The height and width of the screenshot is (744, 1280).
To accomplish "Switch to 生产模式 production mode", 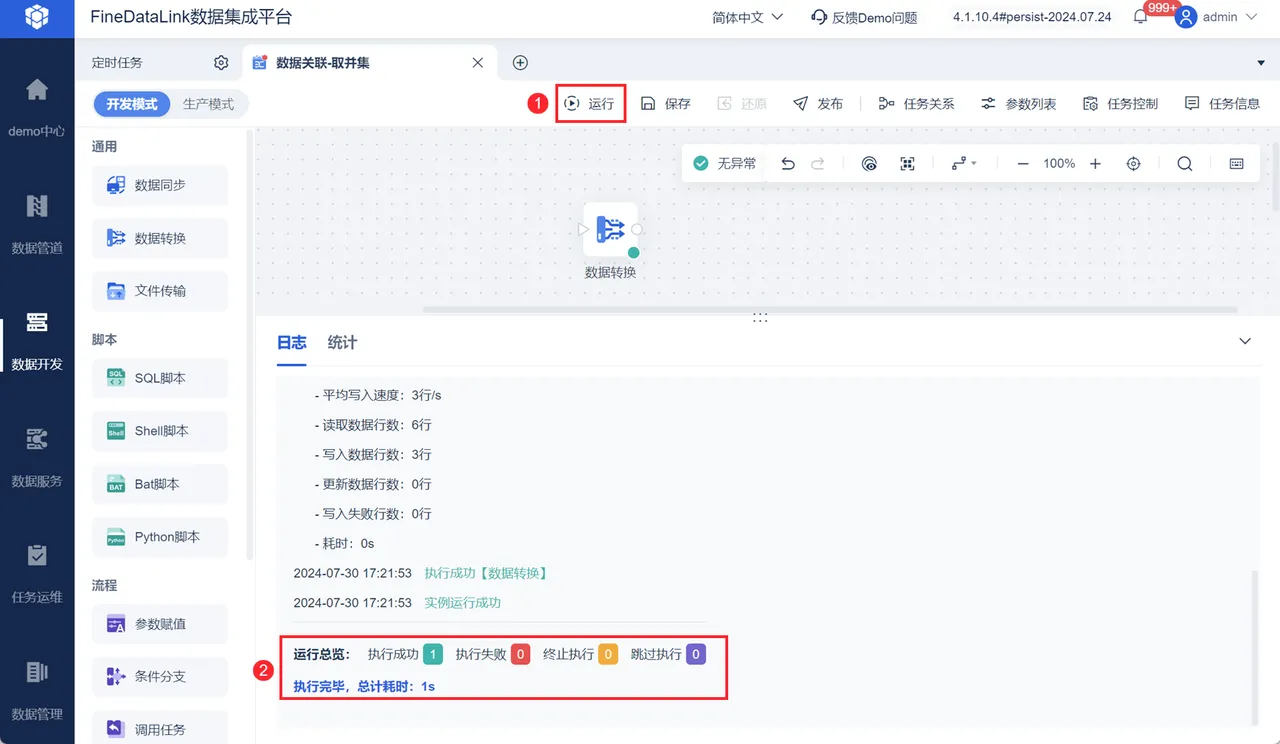I will (208, 104).
